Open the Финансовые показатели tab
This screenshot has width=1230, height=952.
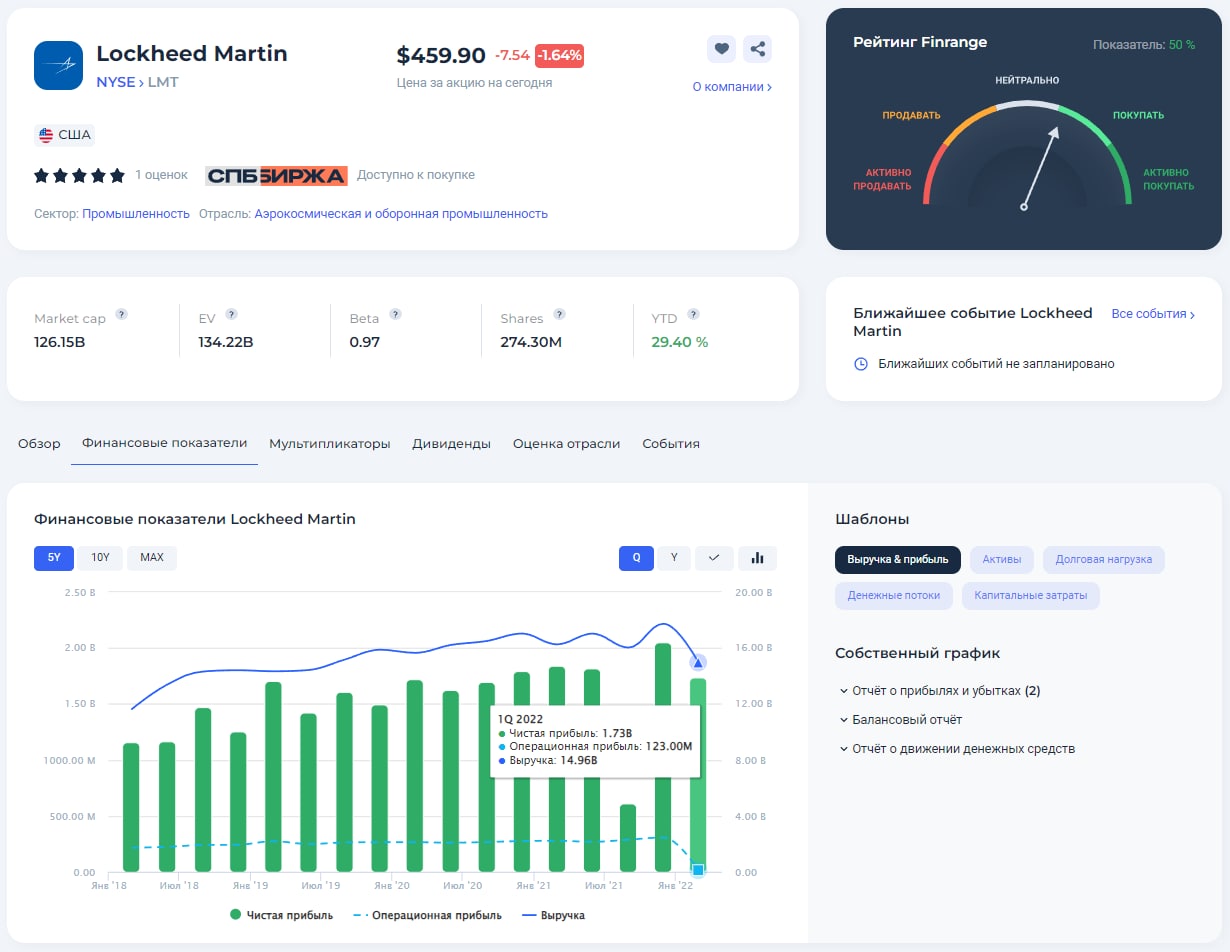[165, 443]
